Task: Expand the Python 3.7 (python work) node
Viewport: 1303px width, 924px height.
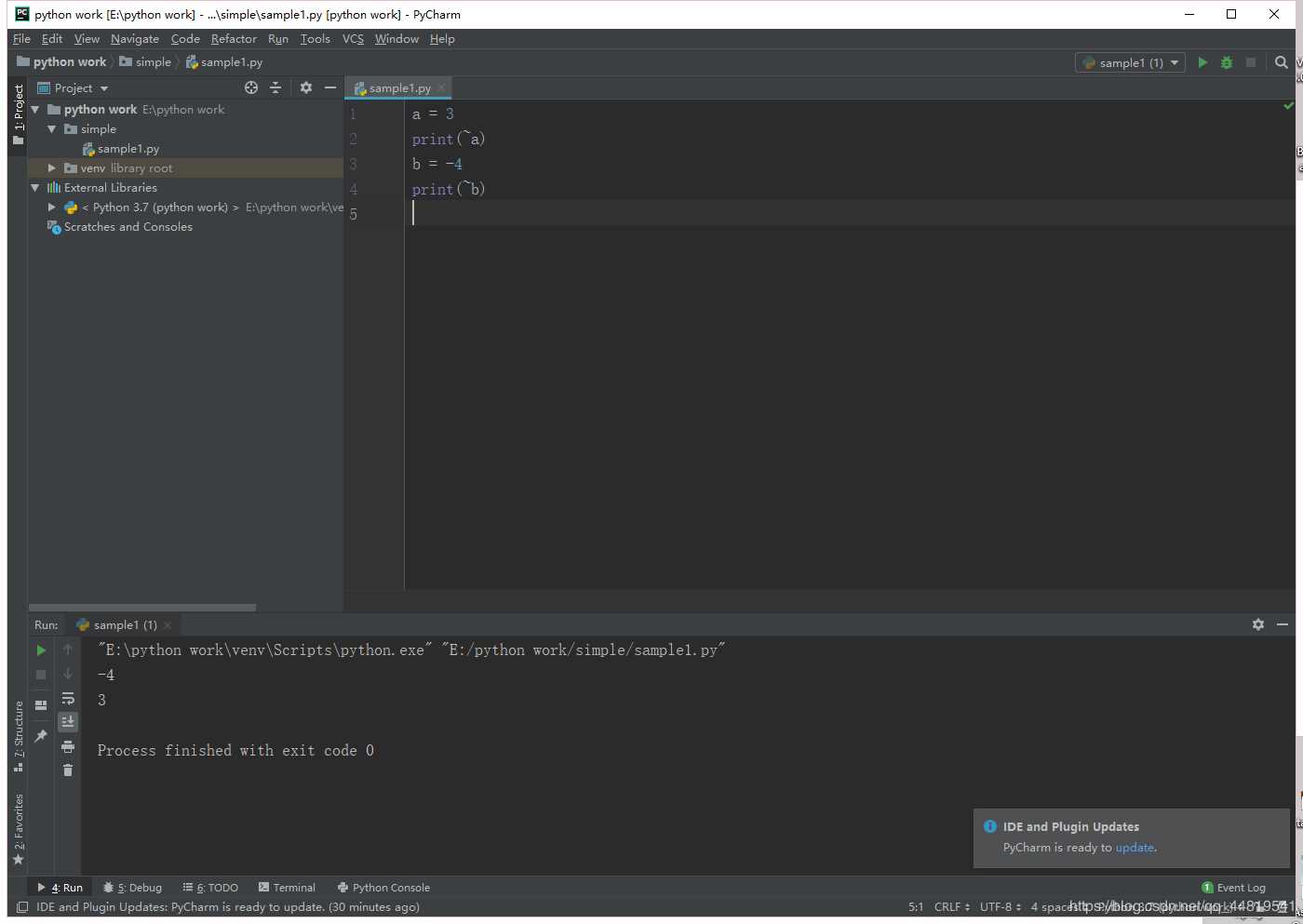Action: 52,208
